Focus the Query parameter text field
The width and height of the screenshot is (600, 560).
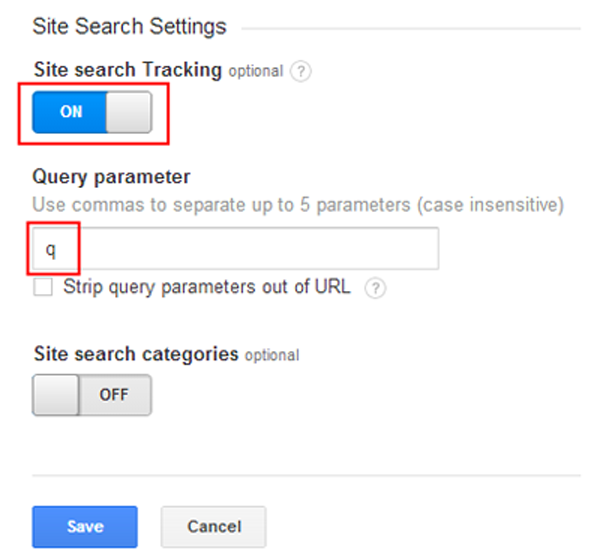(236, 248)
